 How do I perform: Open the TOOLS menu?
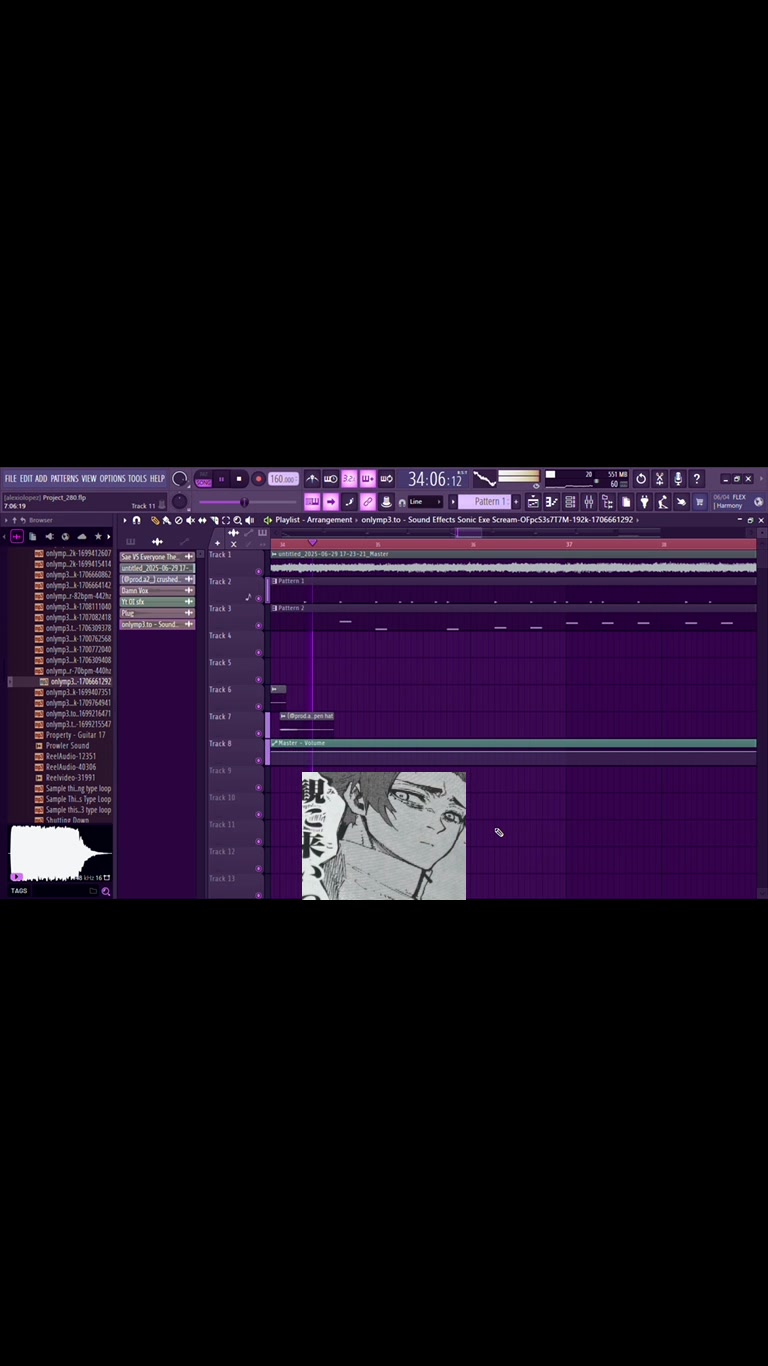137,478
